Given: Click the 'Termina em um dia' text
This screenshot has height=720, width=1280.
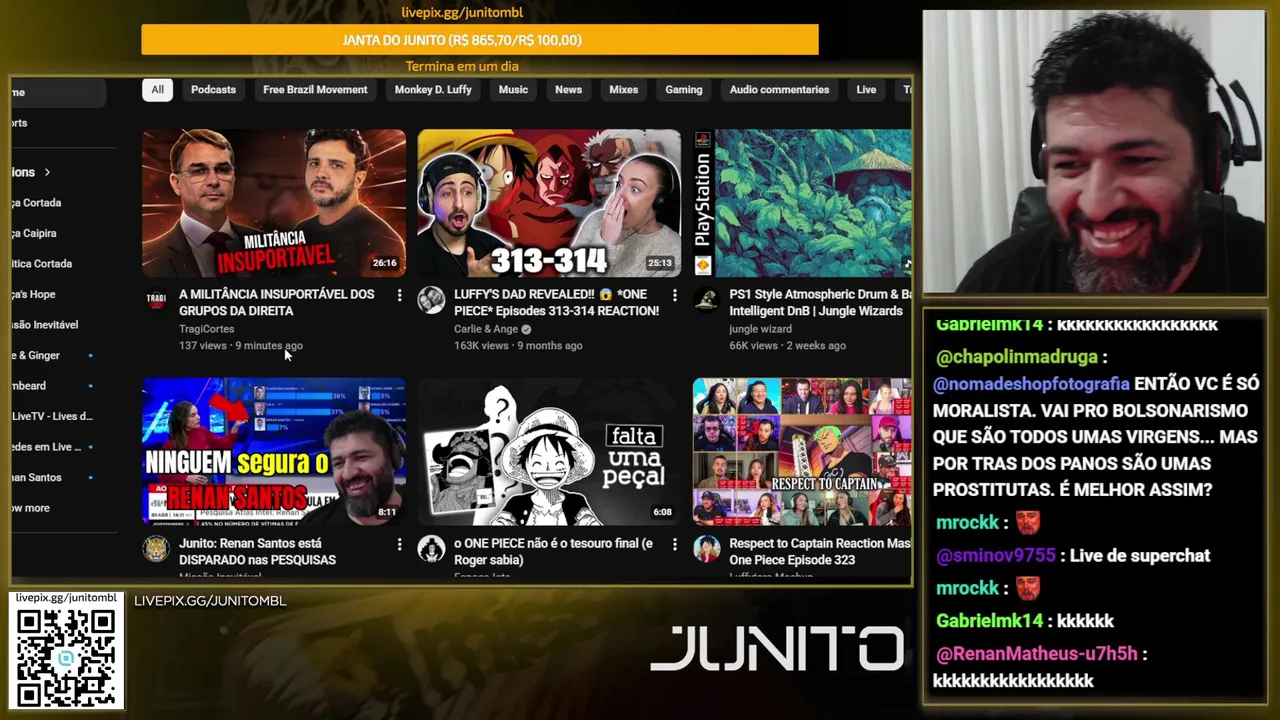Looking at the screenshot, I should 462,66.
